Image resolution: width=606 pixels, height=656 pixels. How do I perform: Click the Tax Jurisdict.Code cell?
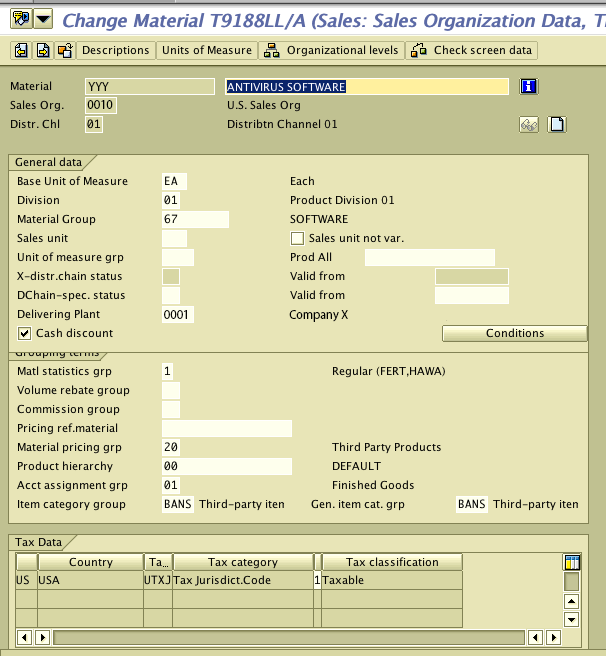[243, 580]
